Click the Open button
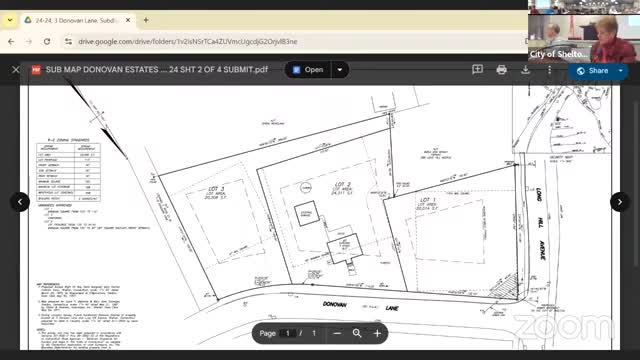This screenshot has height=360, width=640. (308, 70)
